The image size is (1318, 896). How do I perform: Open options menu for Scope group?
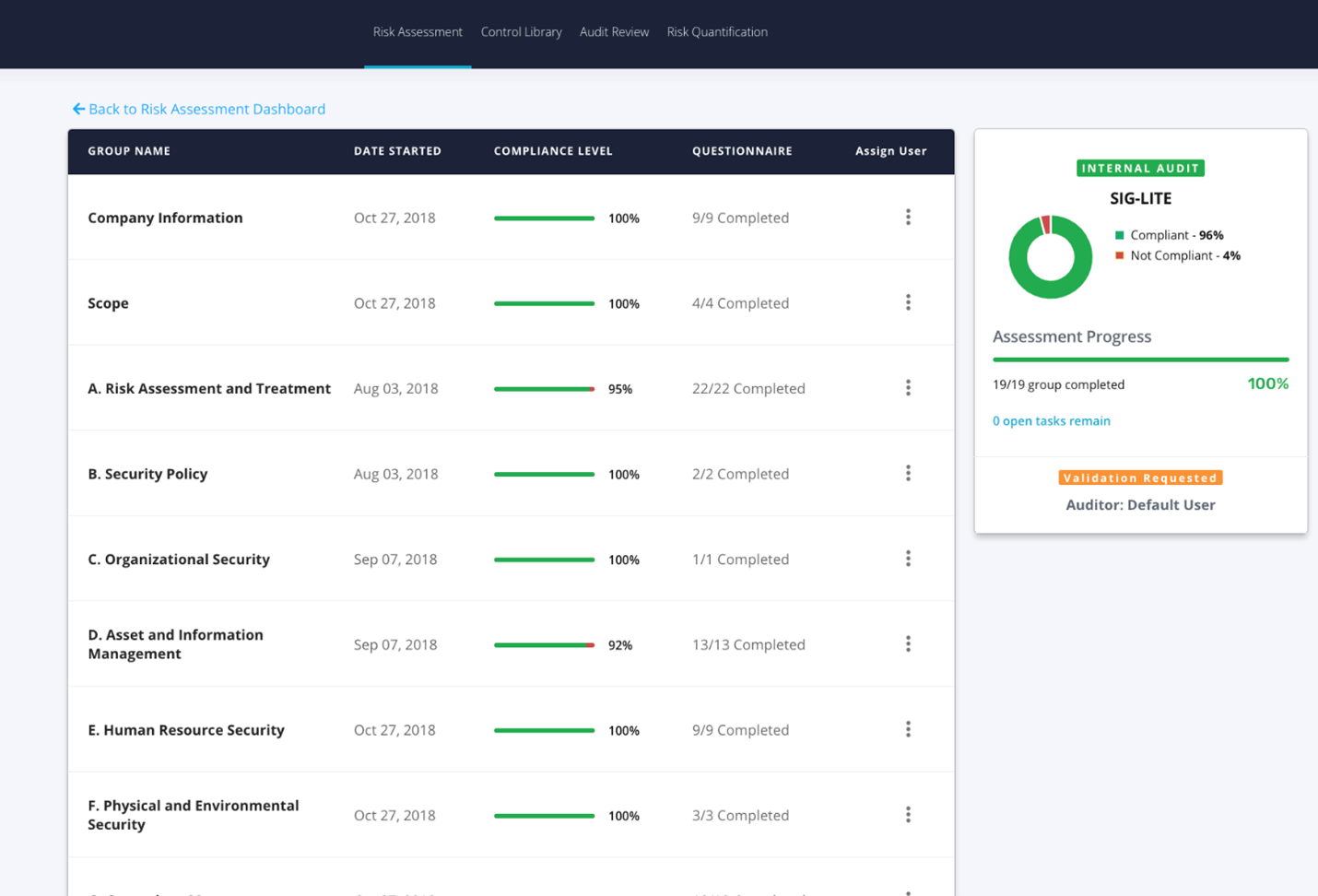(x=908, y=301)
